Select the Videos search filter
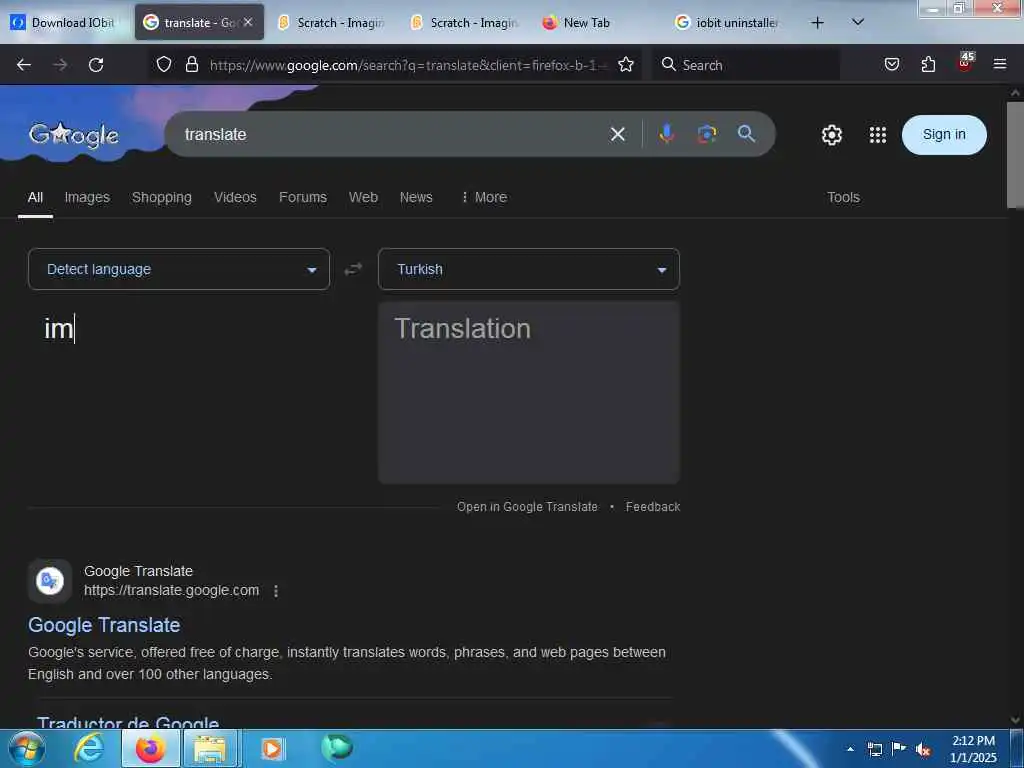The image size is (1024, 768). (235, 197)
